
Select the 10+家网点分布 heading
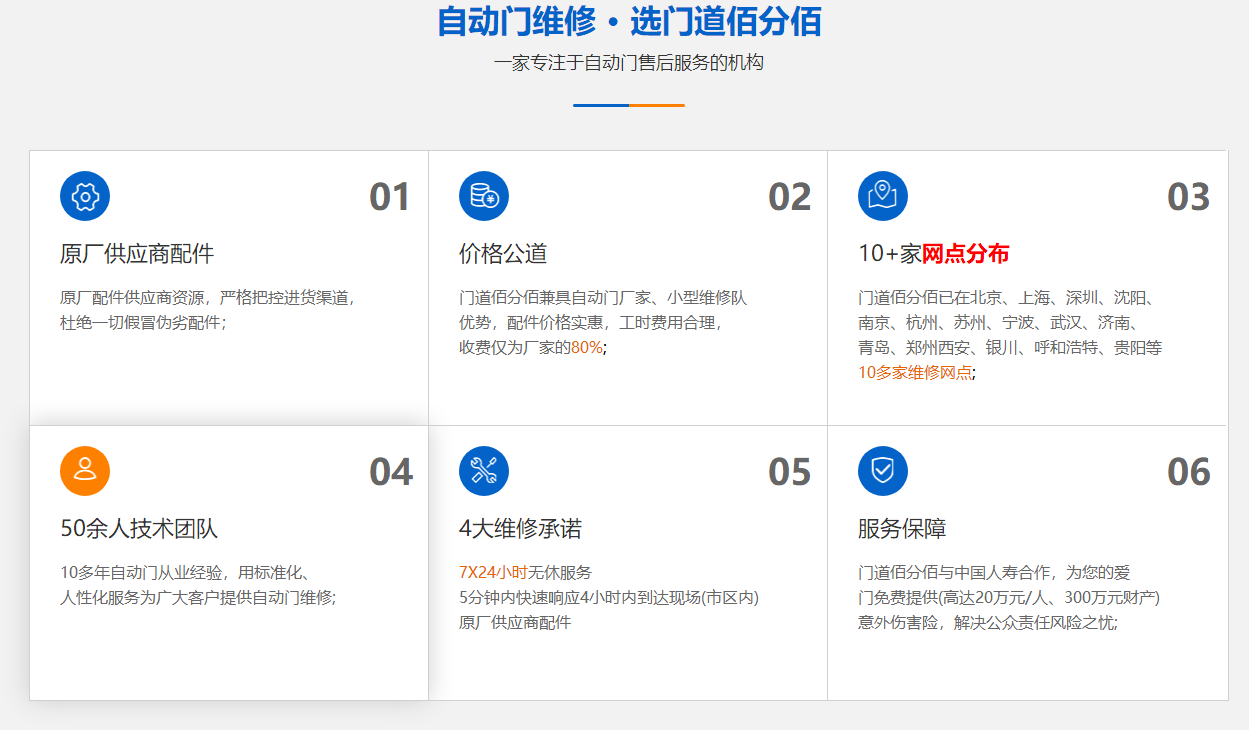pyautogui.click(x=934, y=254)
